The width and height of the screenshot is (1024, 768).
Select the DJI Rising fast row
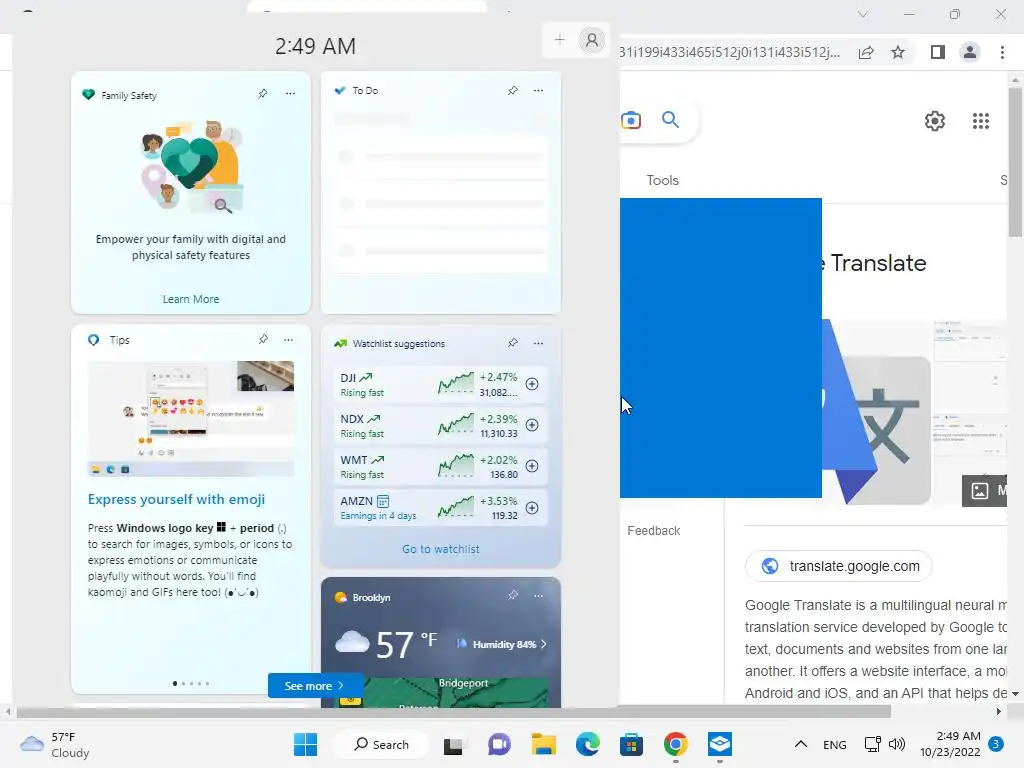click(441, 385)
